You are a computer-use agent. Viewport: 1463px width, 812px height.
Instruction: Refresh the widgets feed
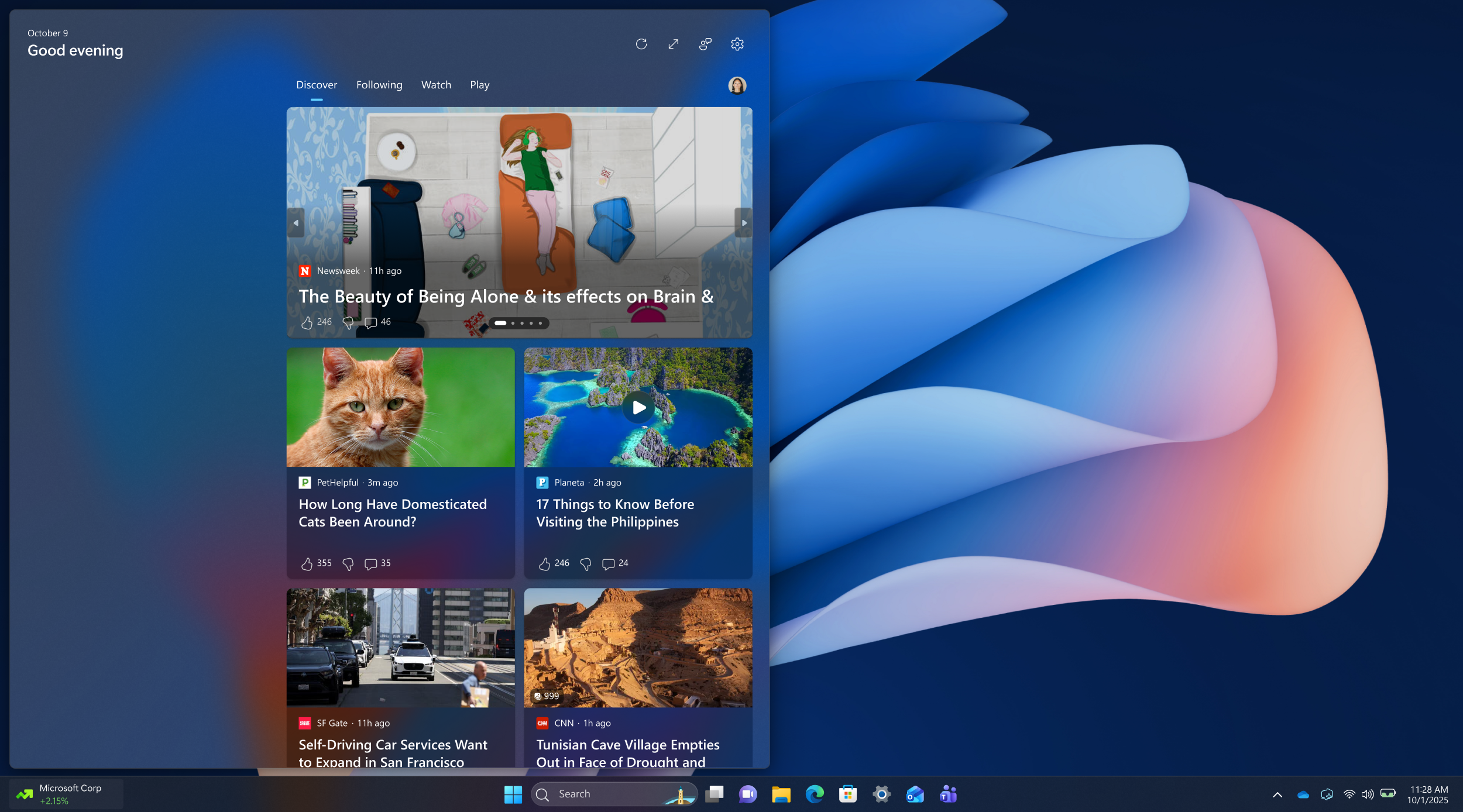pyautogui.click(x=641, y=44)
